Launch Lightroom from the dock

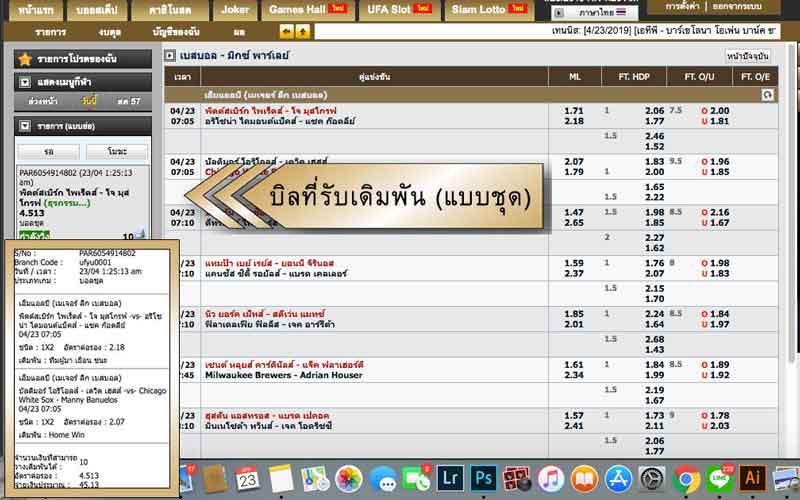tap(450, 479)
